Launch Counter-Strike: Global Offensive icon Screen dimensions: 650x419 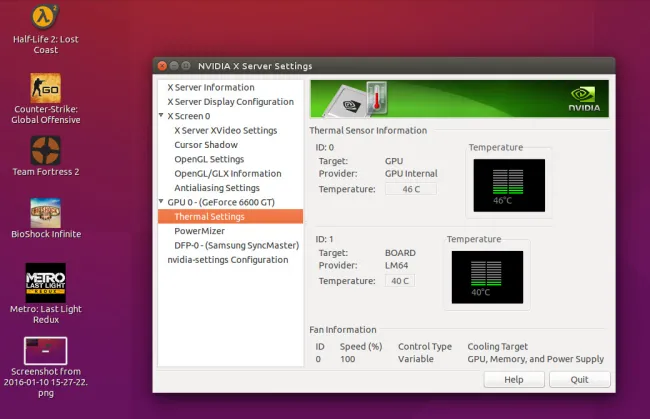46,88
